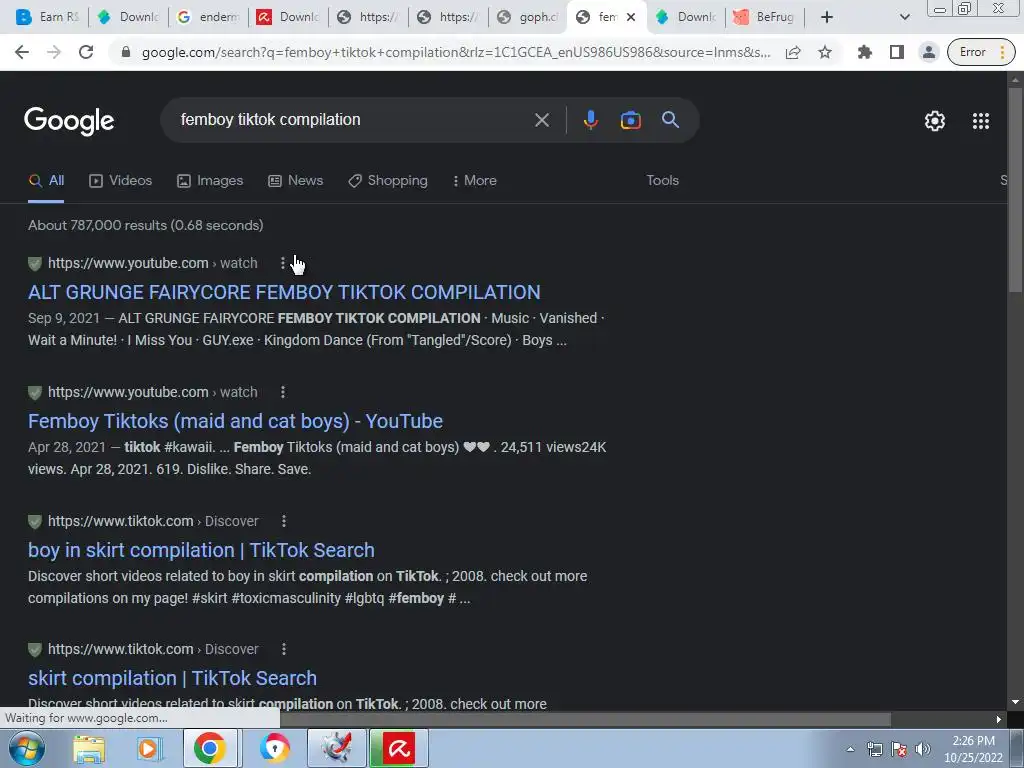The width and height of the screenshot is (1024, 768).
Task: Click About 787,000 results text
Action: click(146, 225)
